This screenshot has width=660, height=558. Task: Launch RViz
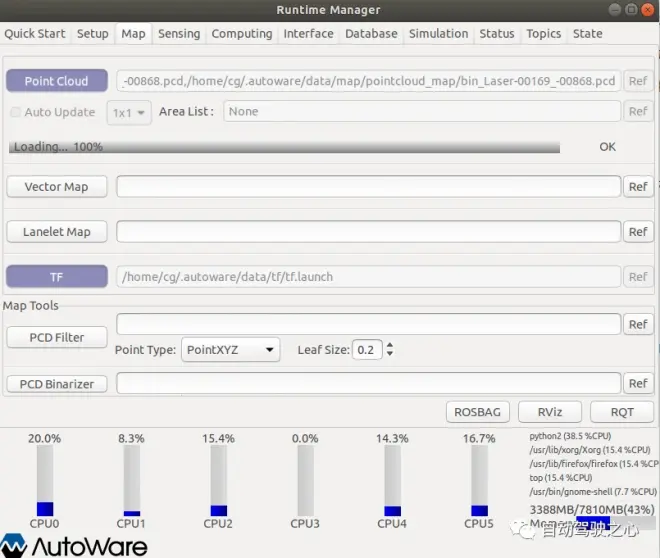(550, 412)
